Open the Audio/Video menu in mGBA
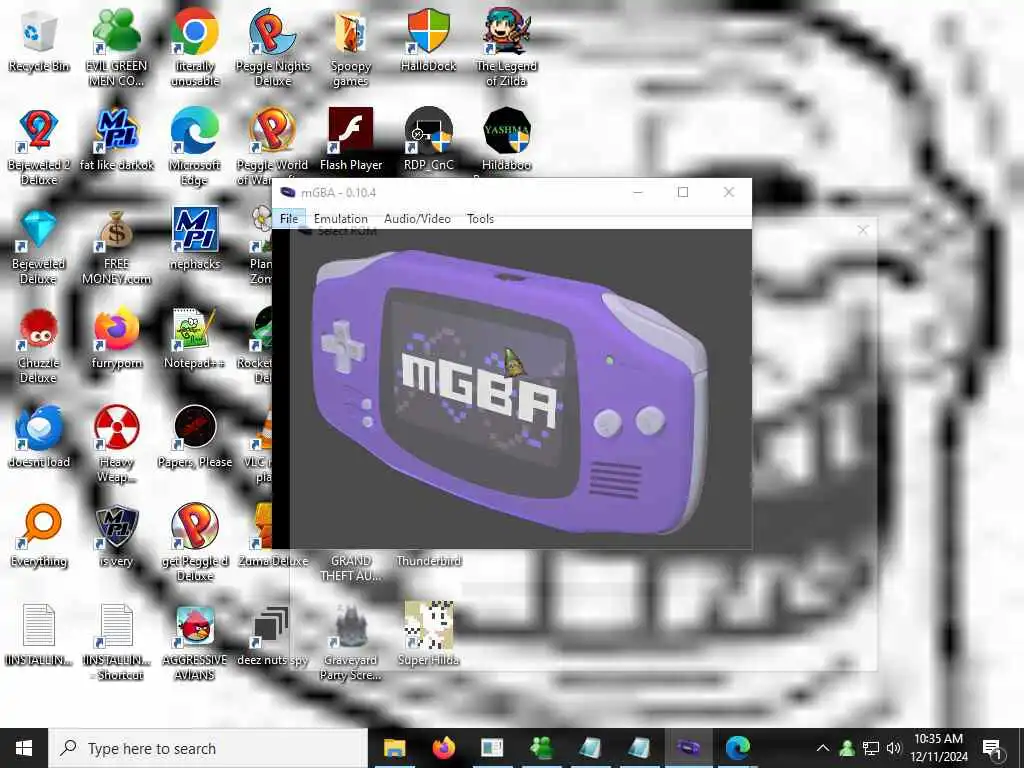The width and height of the screenshot is (1024, 768). [x=417, y=219]
